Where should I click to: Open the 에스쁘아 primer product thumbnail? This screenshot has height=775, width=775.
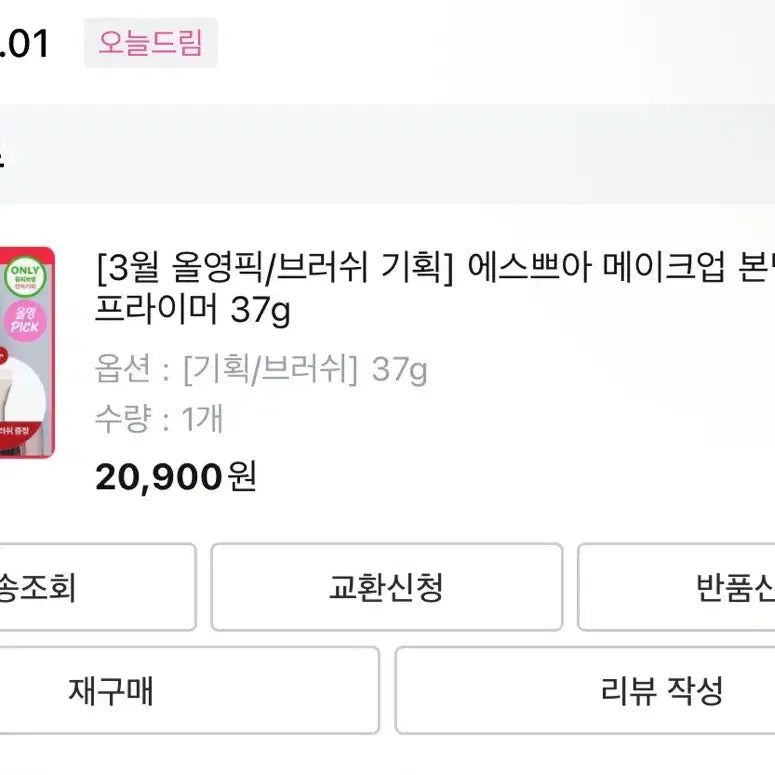(x=26, y=352)
